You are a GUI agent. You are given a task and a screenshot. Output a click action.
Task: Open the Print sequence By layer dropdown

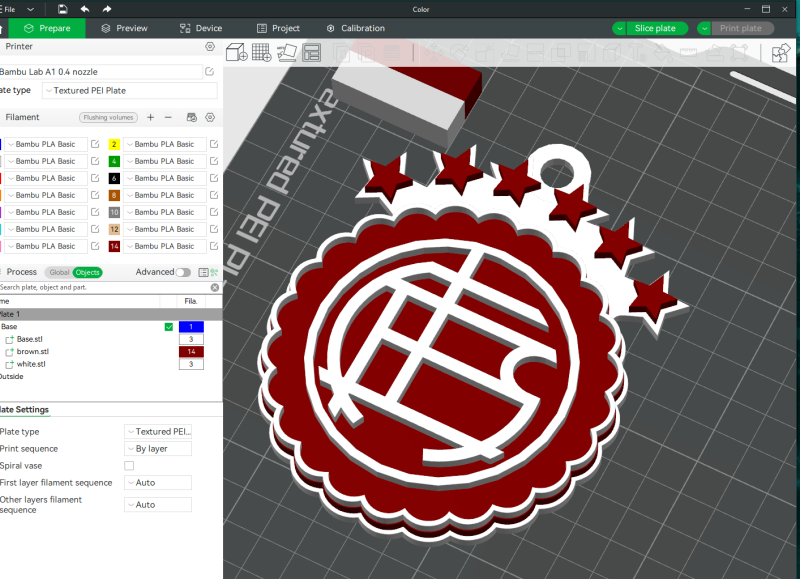pyautogui.click(x=158, y=449)
